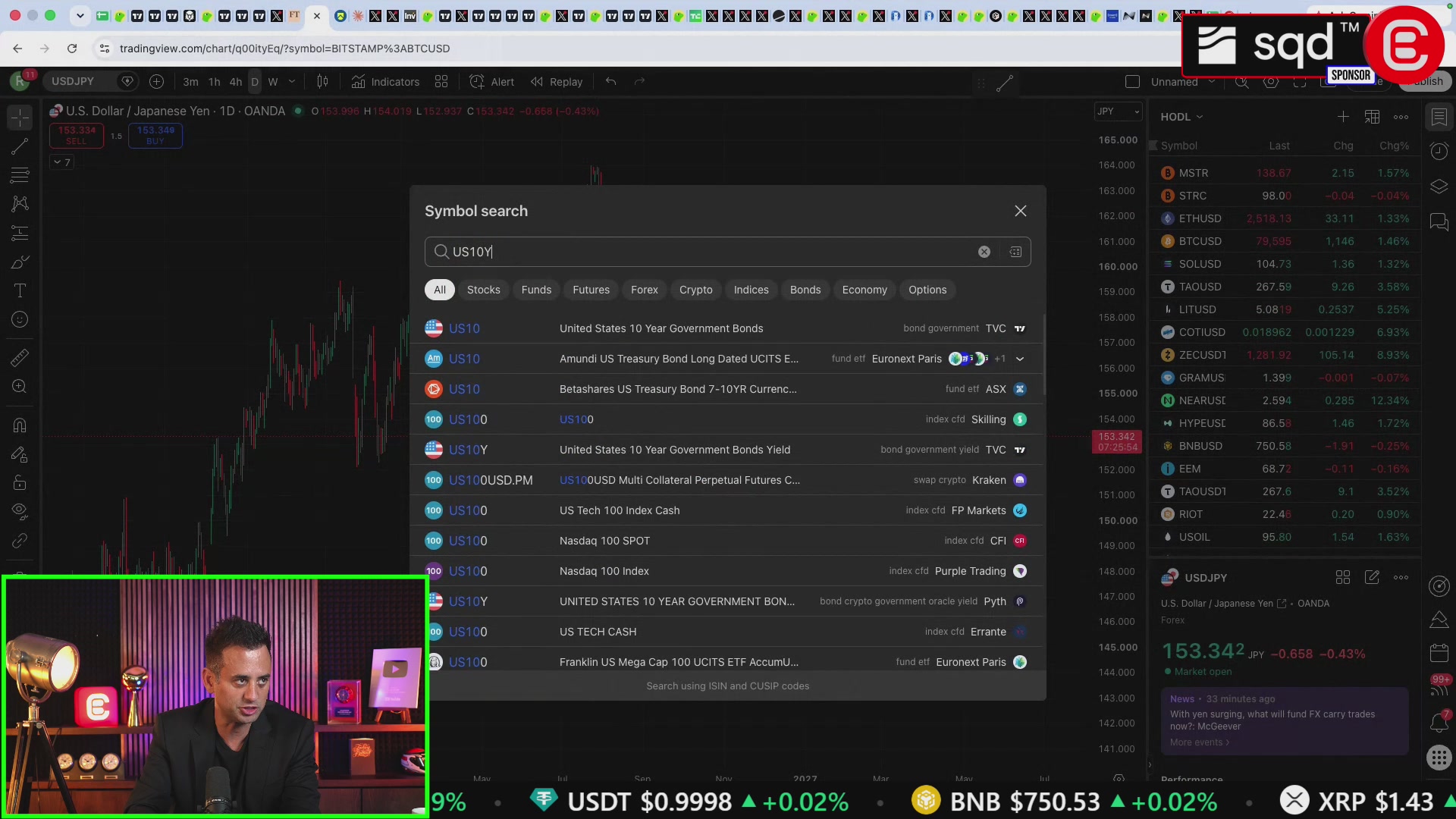Viewport: 1456px width, 819px height.
Task: Clear the symbol search text field
Action: coord(984,252)
